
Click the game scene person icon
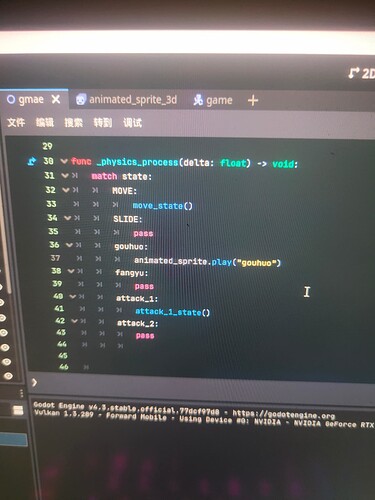(x=198, y=100)
